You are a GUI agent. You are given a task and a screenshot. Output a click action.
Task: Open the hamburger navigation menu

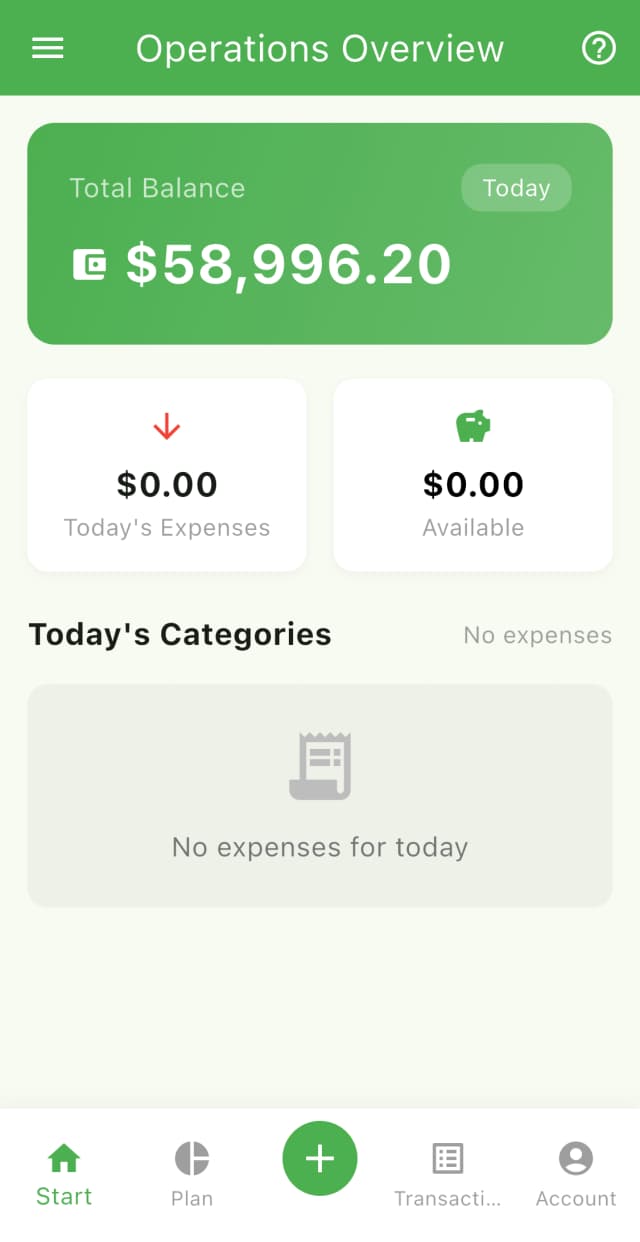pyautogui.click(x=47, y=48)
